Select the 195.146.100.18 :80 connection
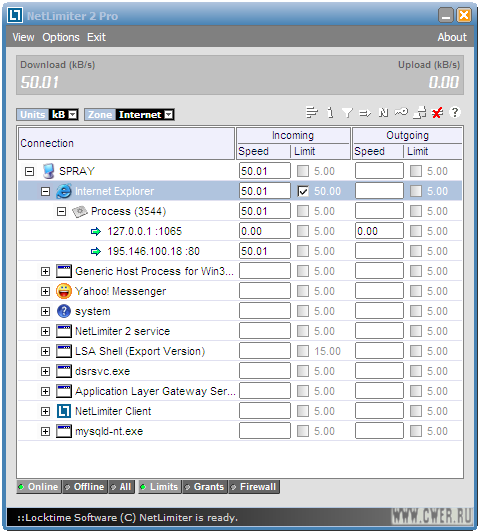 tap(153, 251)
